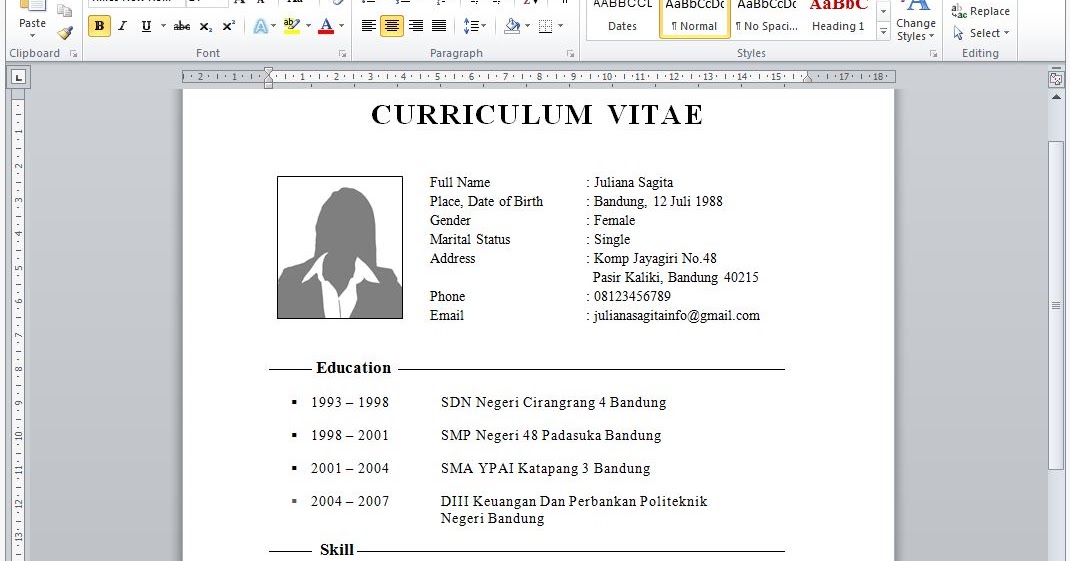The image size is (1070, 561).
Task: Click right indent marker on ruler
Action: click(807, 78)
